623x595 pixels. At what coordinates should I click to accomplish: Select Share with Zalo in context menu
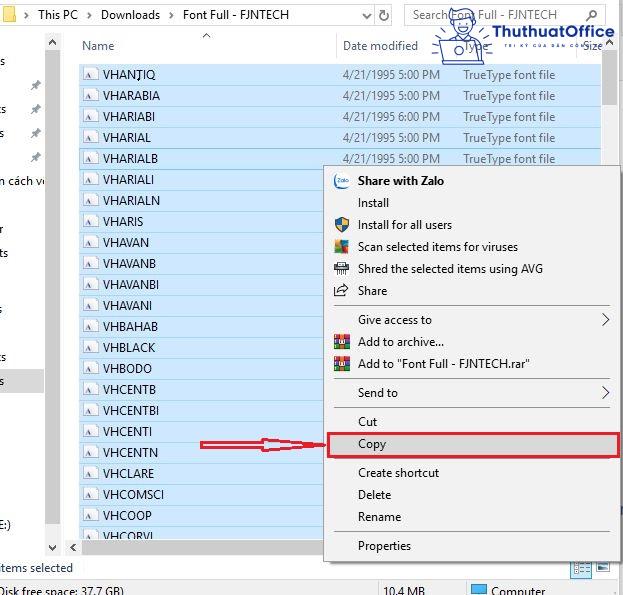tap(471, 181)
